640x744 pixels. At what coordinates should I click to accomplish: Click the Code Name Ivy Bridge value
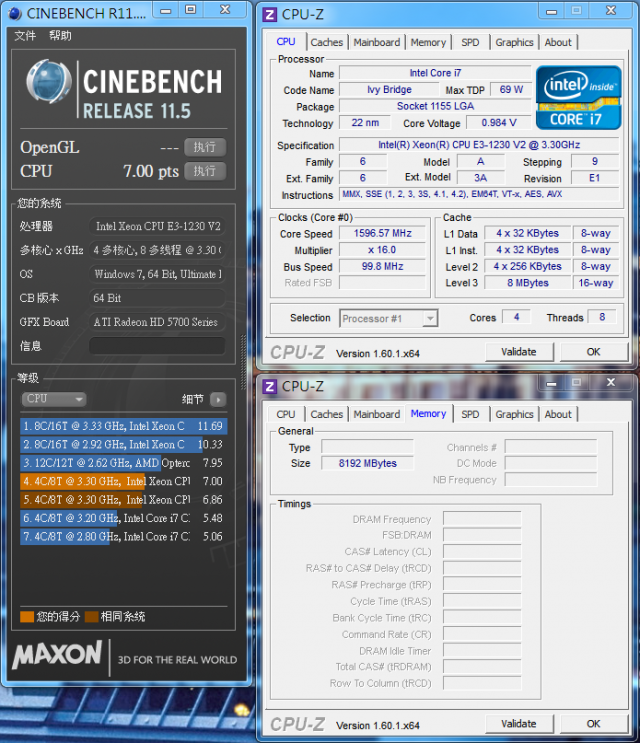coord(389,90)
